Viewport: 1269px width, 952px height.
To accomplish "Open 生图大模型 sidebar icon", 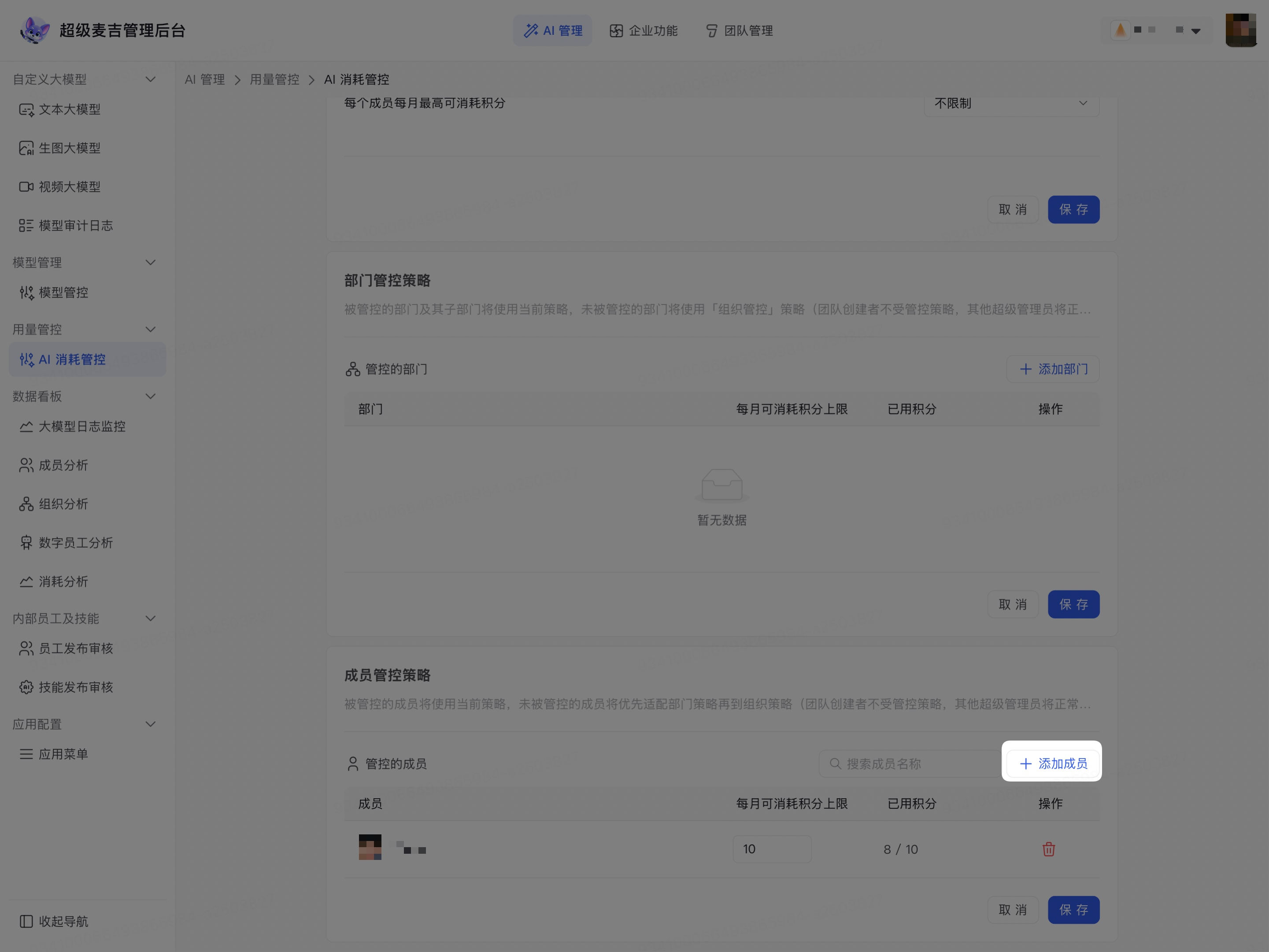I will 26,148.
